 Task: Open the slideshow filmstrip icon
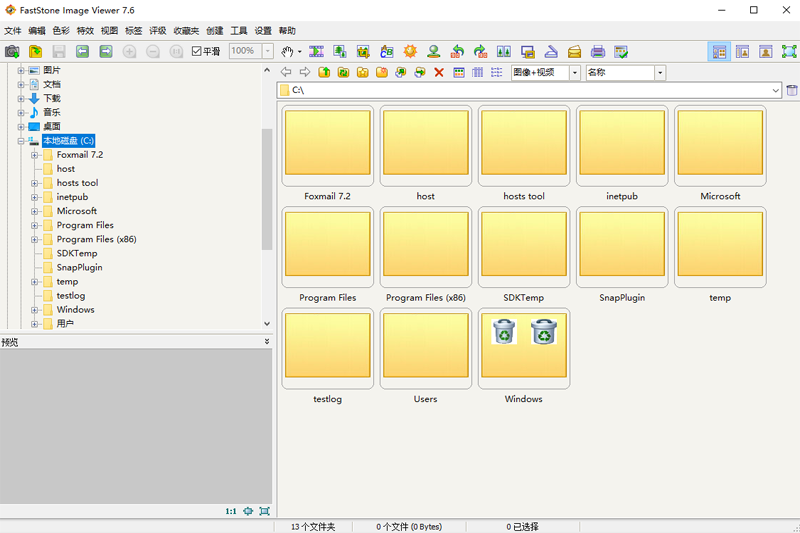(x=316, y=51)
